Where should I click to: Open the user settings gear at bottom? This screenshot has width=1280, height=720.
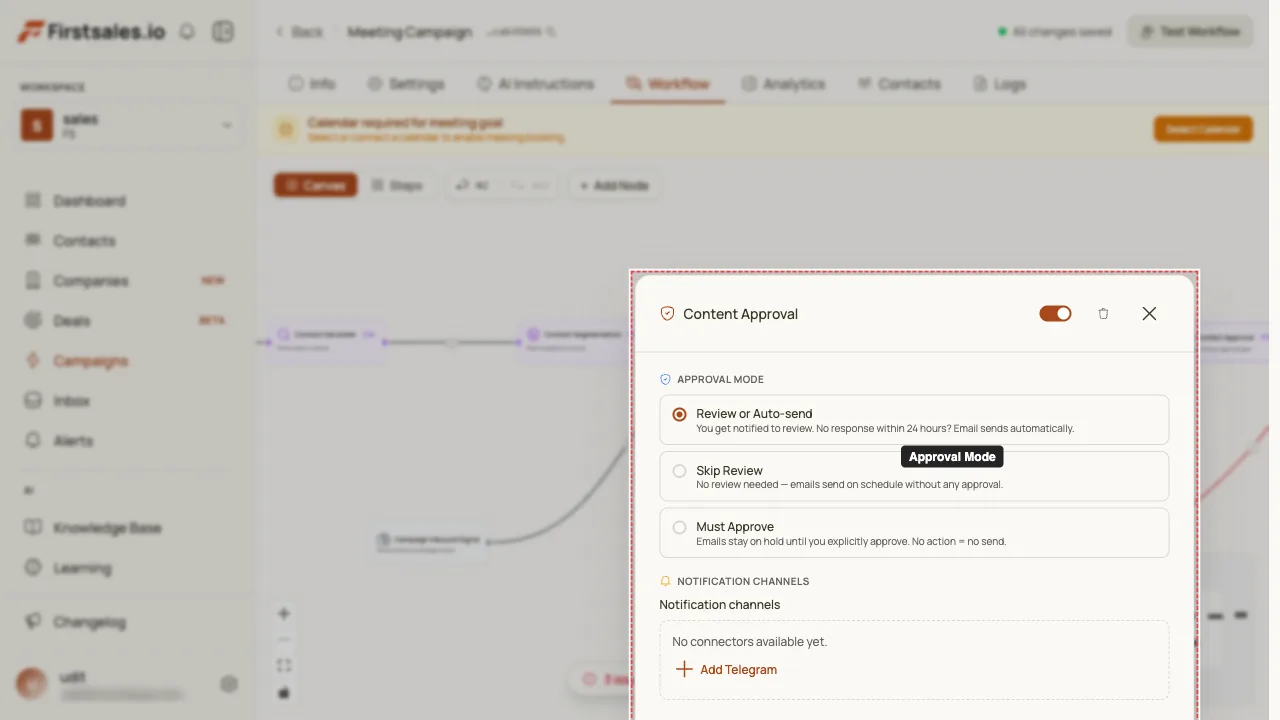coord(229,684)
